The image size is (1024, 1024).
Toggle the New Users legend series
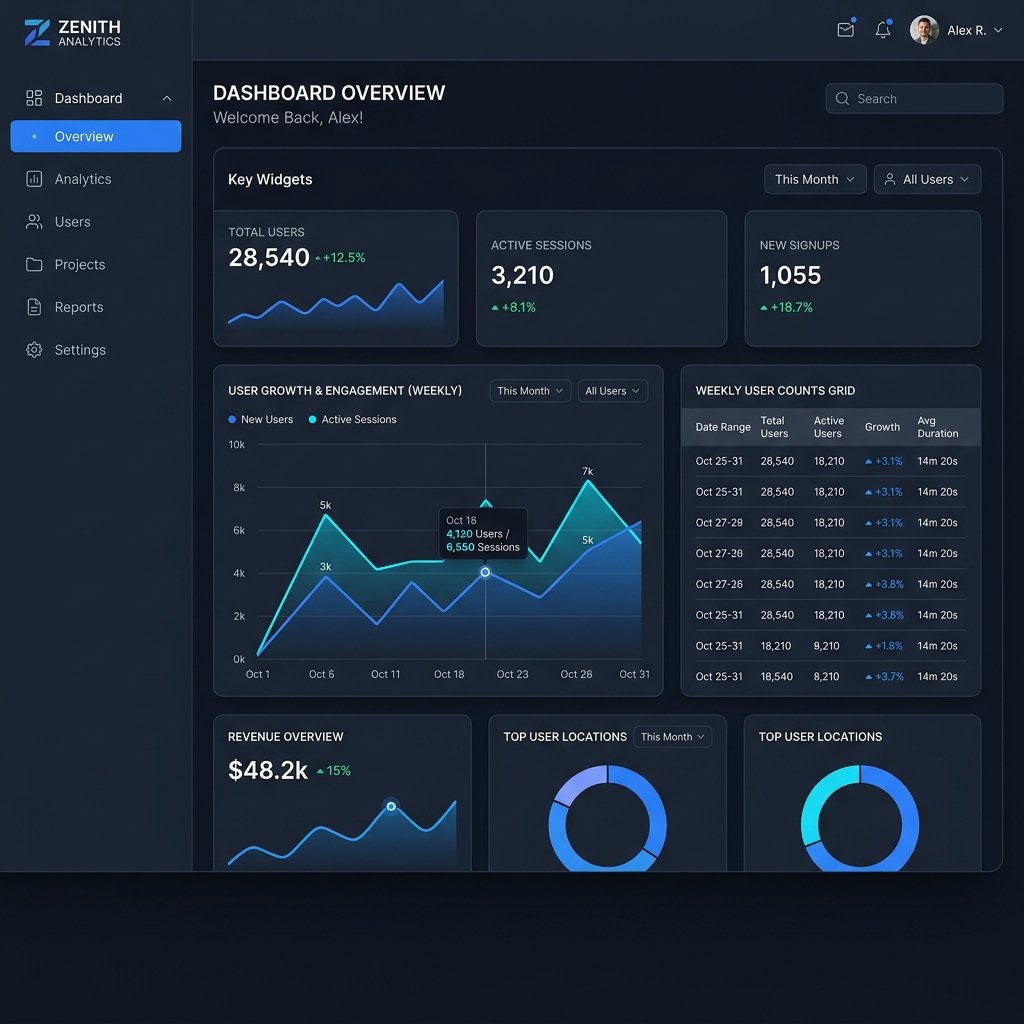[x=261, y=419]
